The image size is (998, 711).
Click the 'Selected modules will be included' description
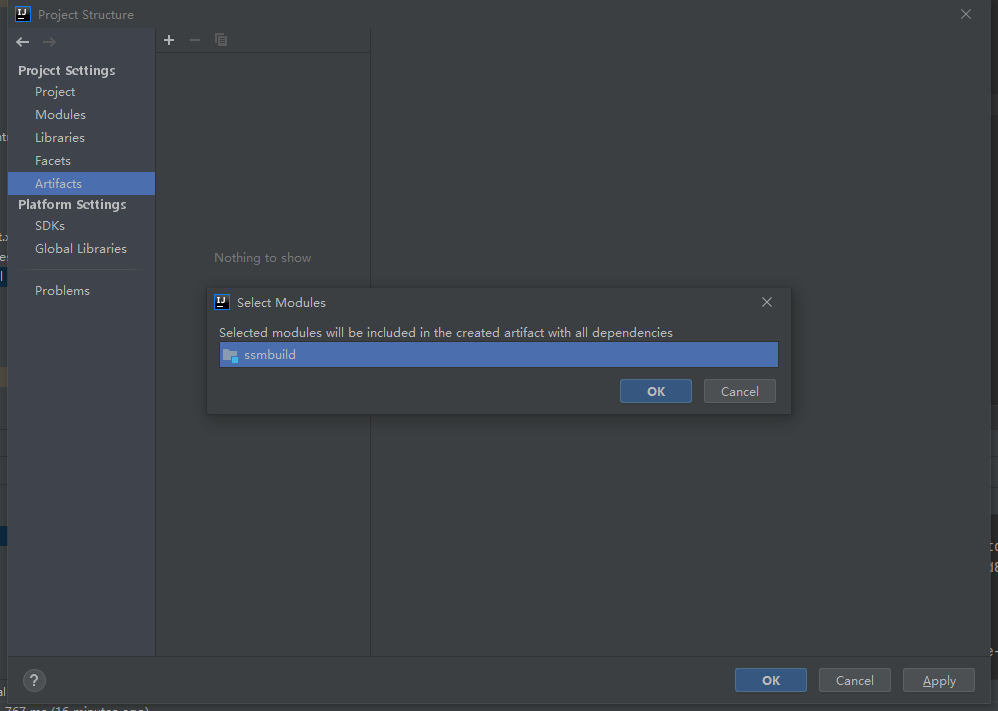446,332
